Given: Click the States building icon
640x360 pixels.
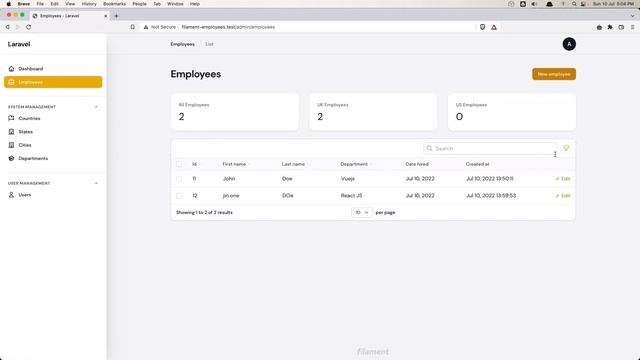Looking at the screenshot, I should click(11, 132).
